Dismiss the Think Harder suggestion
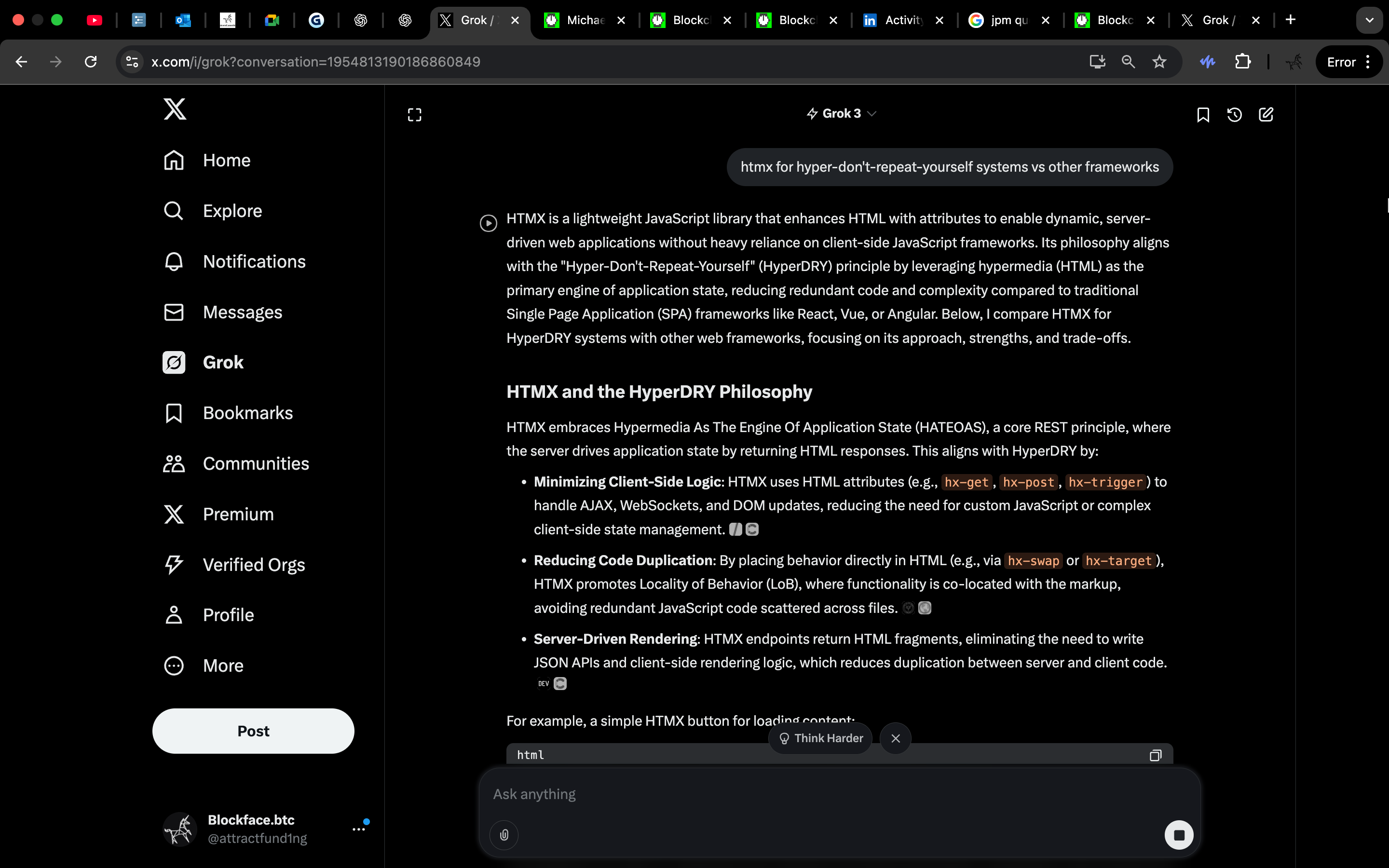 (x=896, y=738)
